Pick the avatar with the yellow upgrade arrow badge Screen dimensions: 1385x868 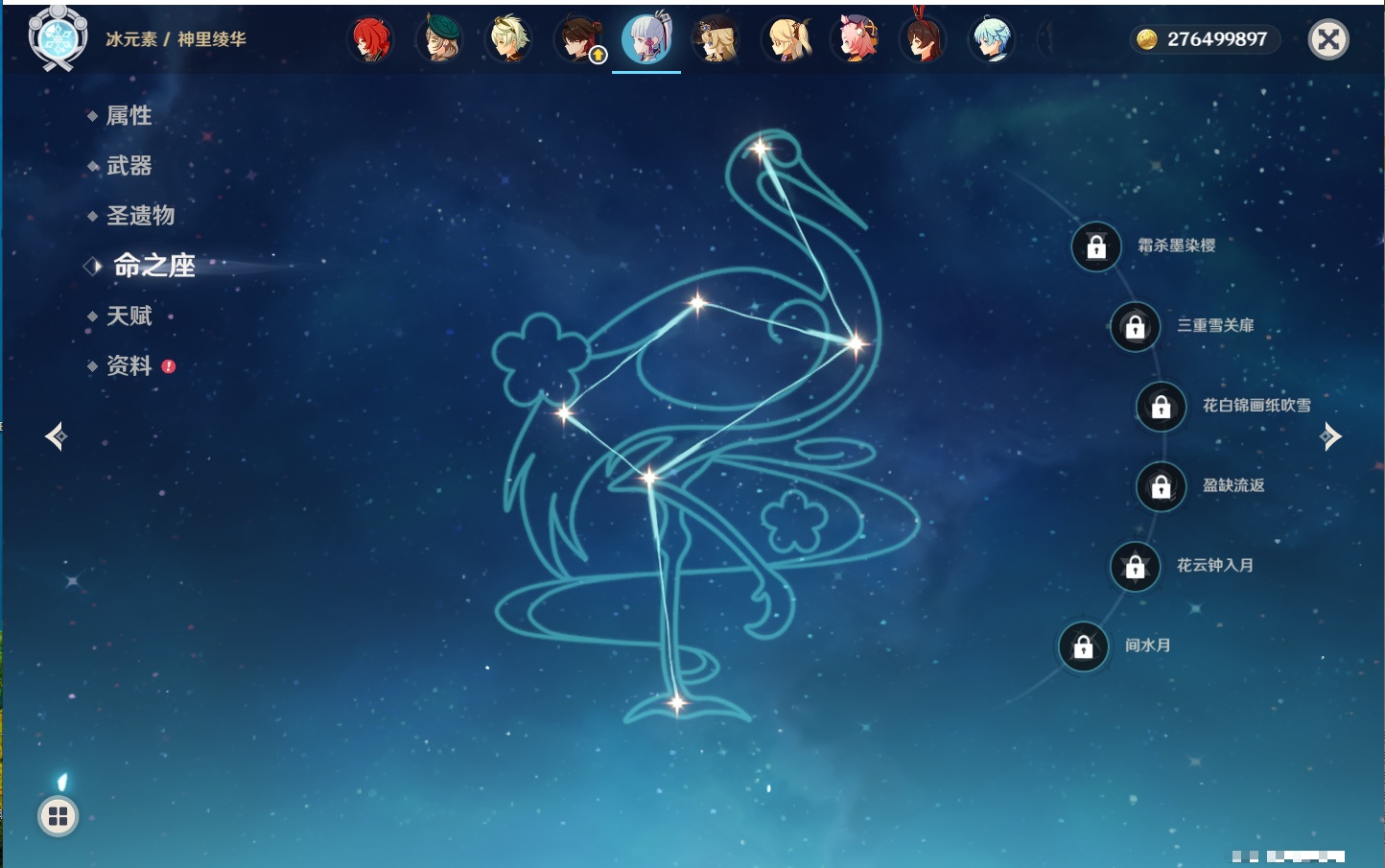click(580, 40)
